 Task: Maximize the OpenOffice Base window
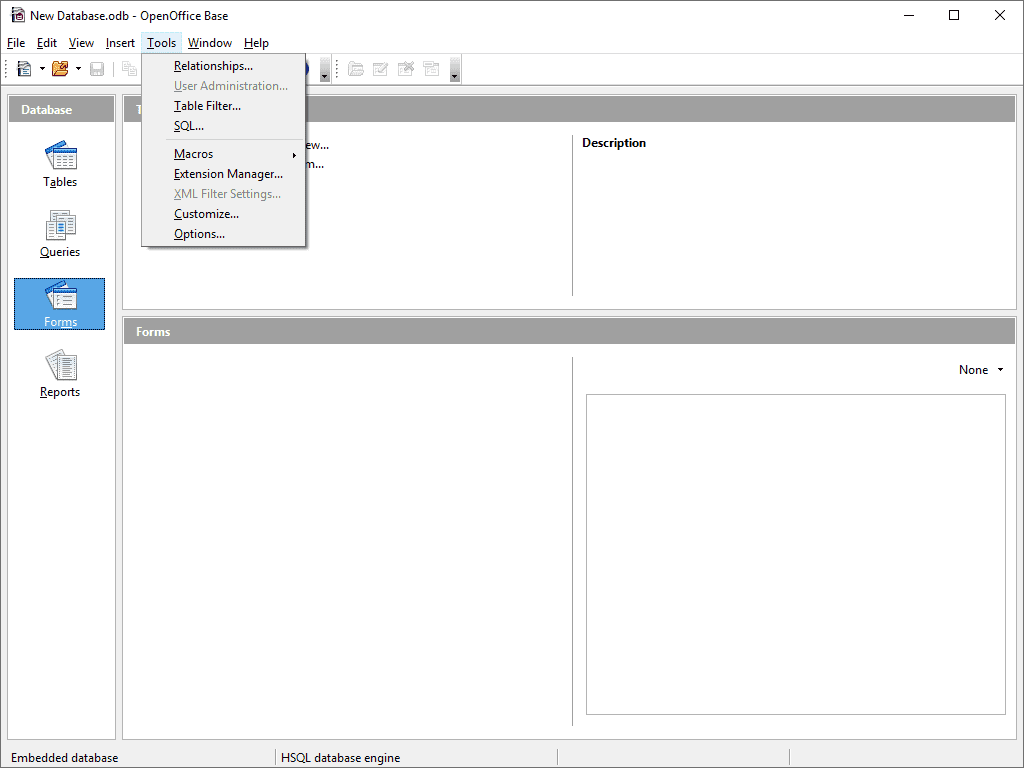[x=954, y=15]
